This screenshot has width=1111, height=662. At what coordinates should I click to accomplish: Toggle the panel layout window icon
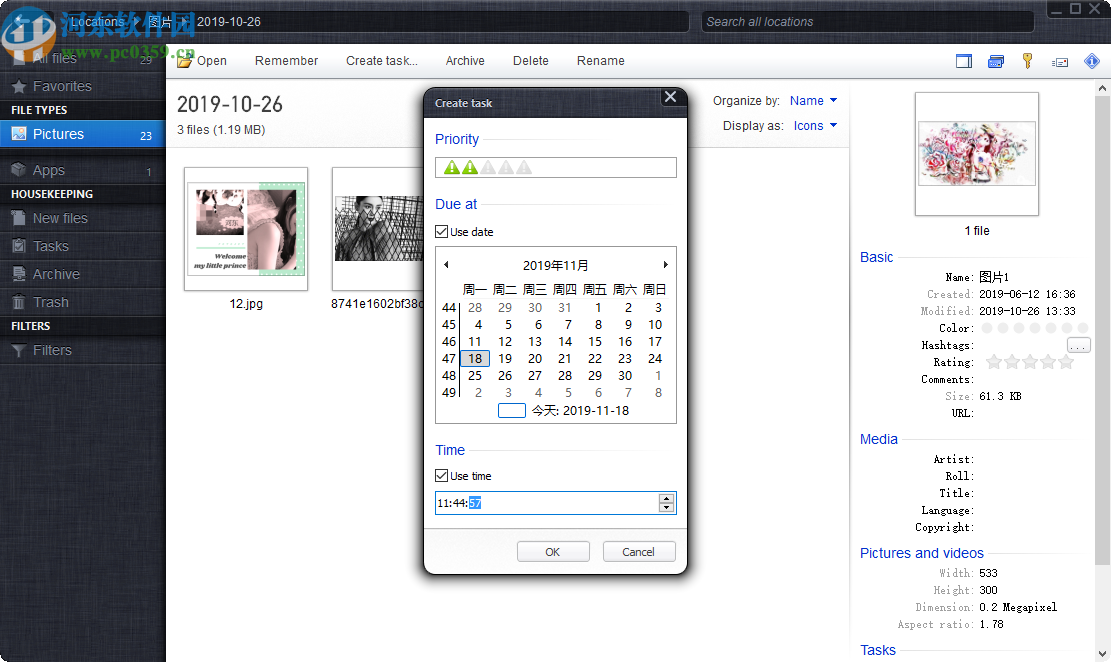[964, 61]
